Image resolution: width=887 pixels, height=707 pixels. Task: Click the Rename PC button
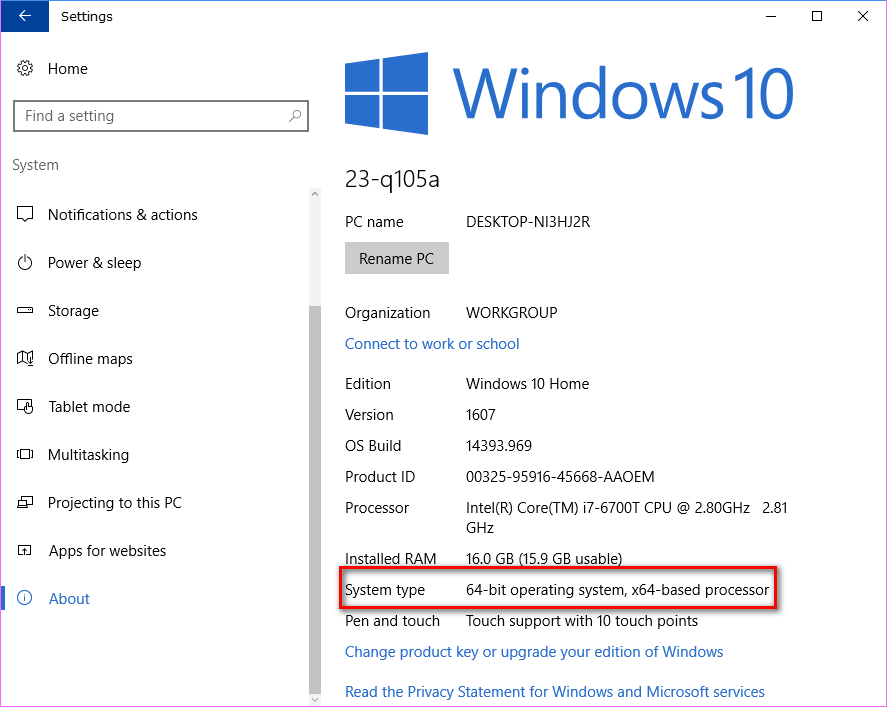tap(397, 258)
